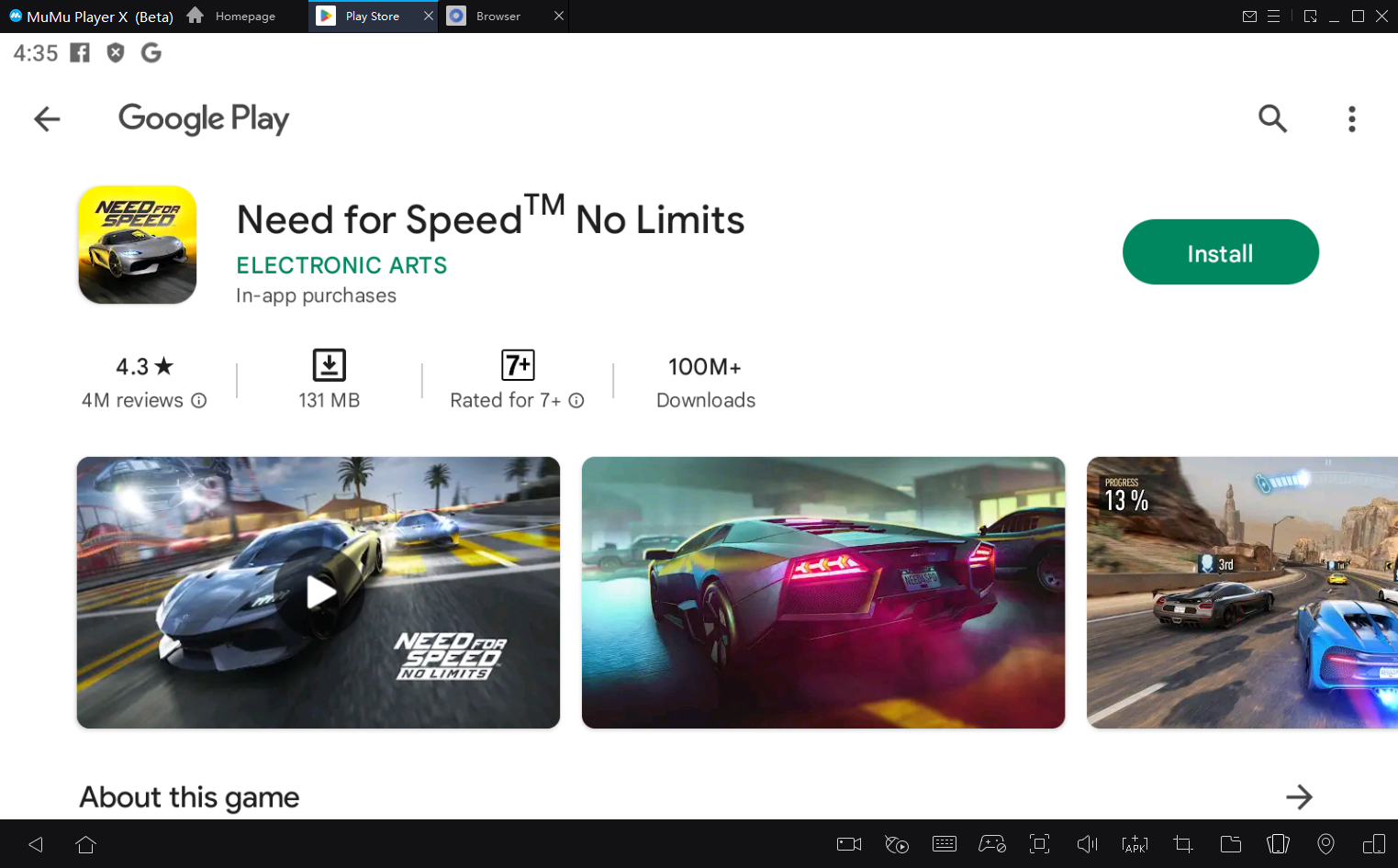Viewport: 1398px width, 868px height.
Task: Show info for Rated for 7+ content
Action: pos(576,401)
